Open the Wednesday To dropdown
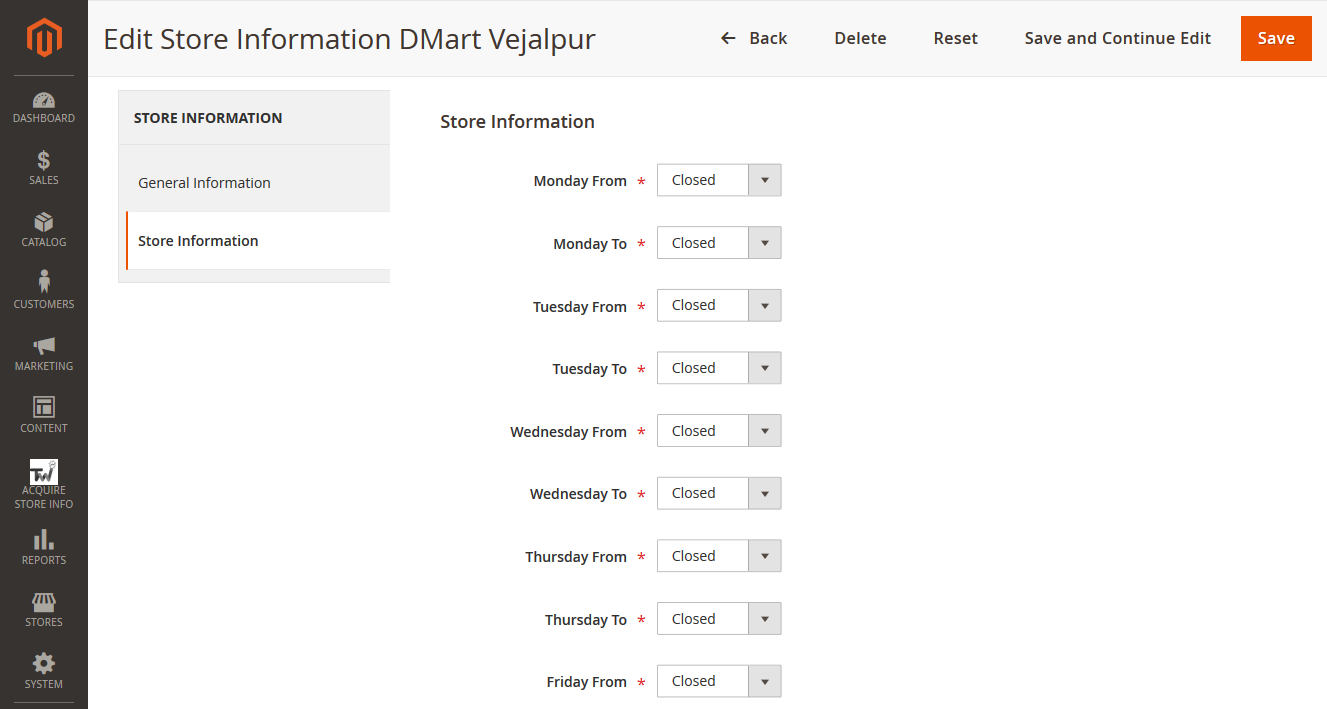This screenshot has width=1327, height=709. coord(719,493)
